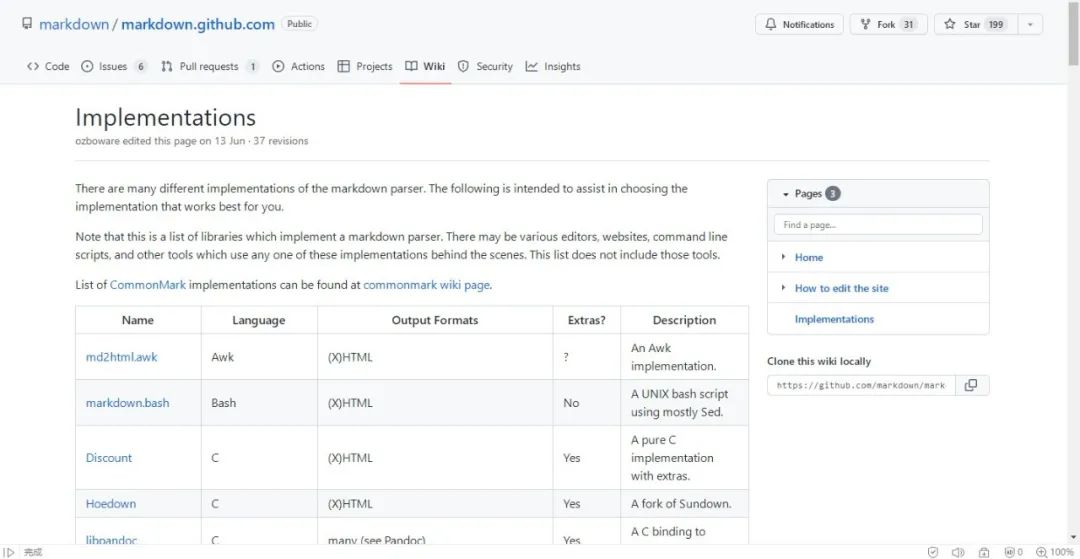
Task: Open the markdown.bash link
Action: coord(127,403)
